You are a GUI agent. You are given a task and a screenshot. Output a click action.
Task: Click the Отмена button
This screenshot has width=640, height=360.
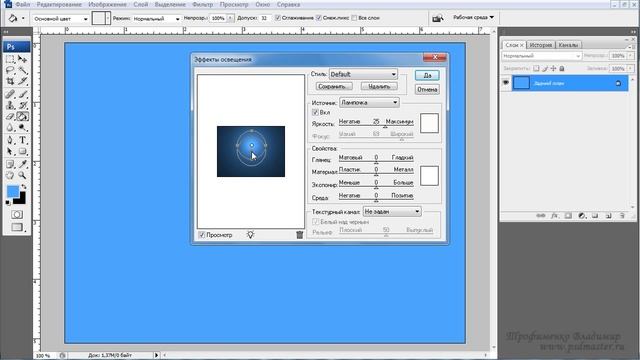point(427,89)
